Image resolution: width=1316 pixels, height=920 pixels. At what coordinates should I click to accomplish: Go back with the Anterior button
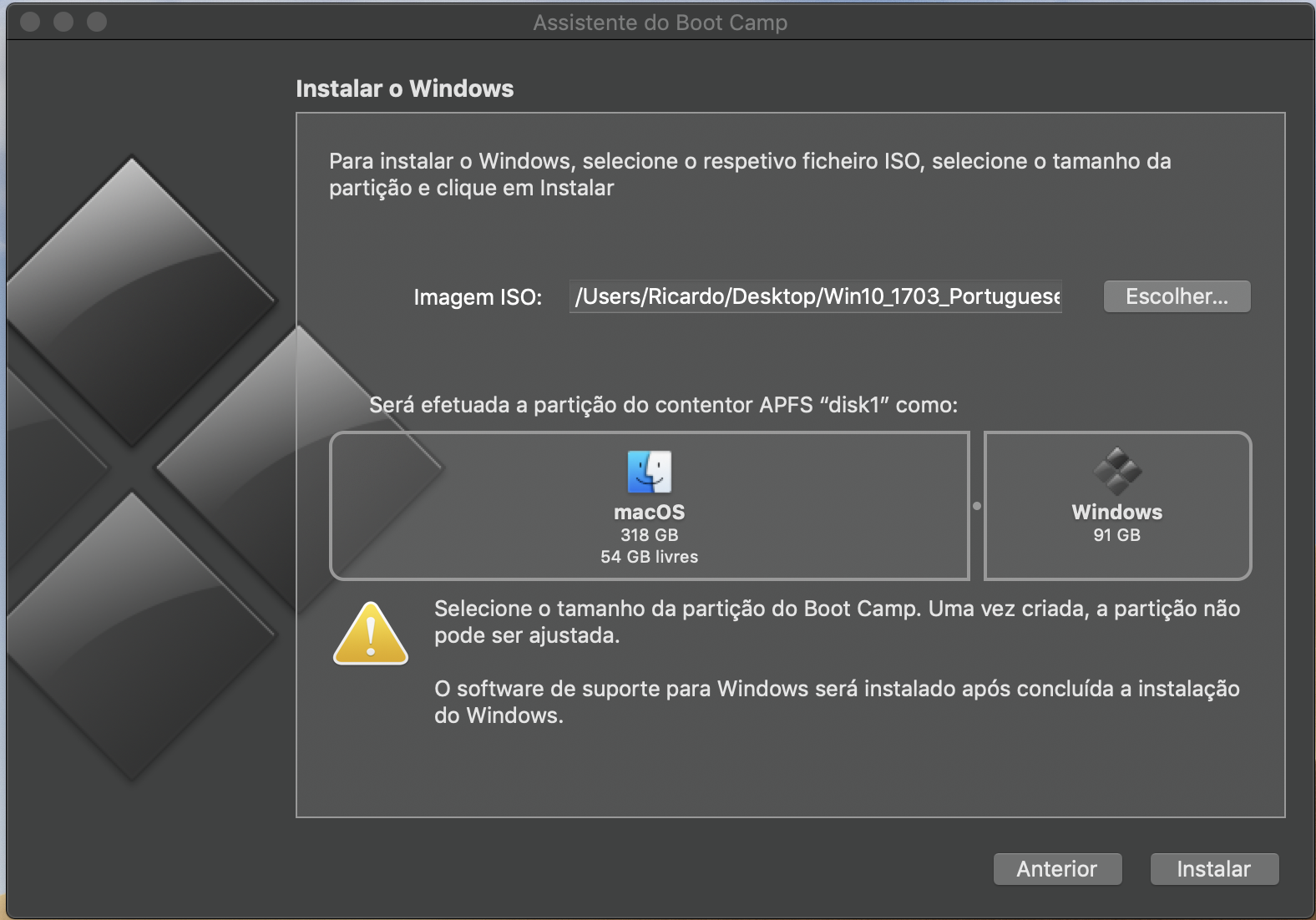1057,869
